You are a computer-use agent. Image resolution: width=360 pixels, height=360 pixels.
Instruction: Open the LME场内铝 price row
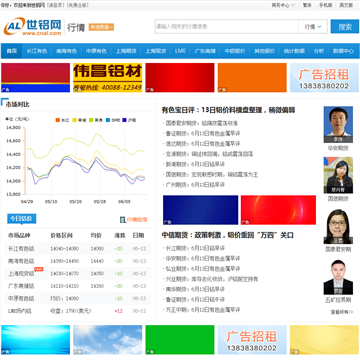coord(78,311)
